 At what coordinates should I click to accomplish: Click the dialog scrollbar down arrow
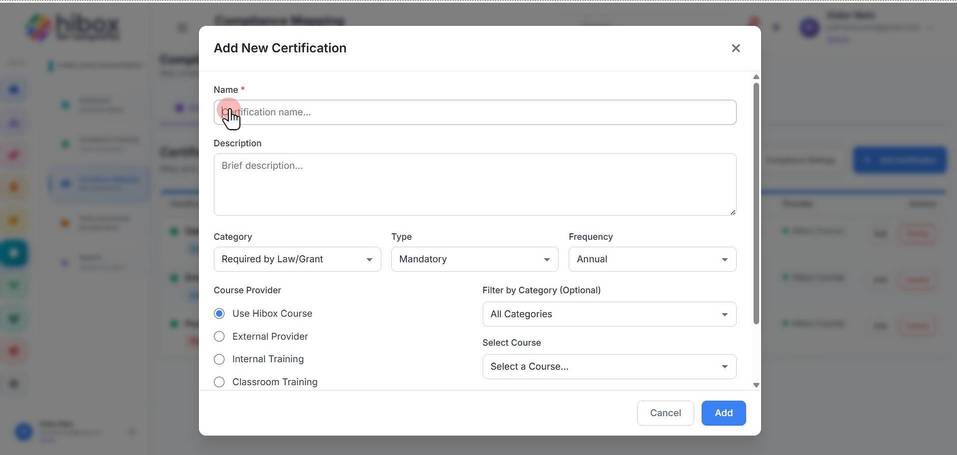[x=756, y=385]
